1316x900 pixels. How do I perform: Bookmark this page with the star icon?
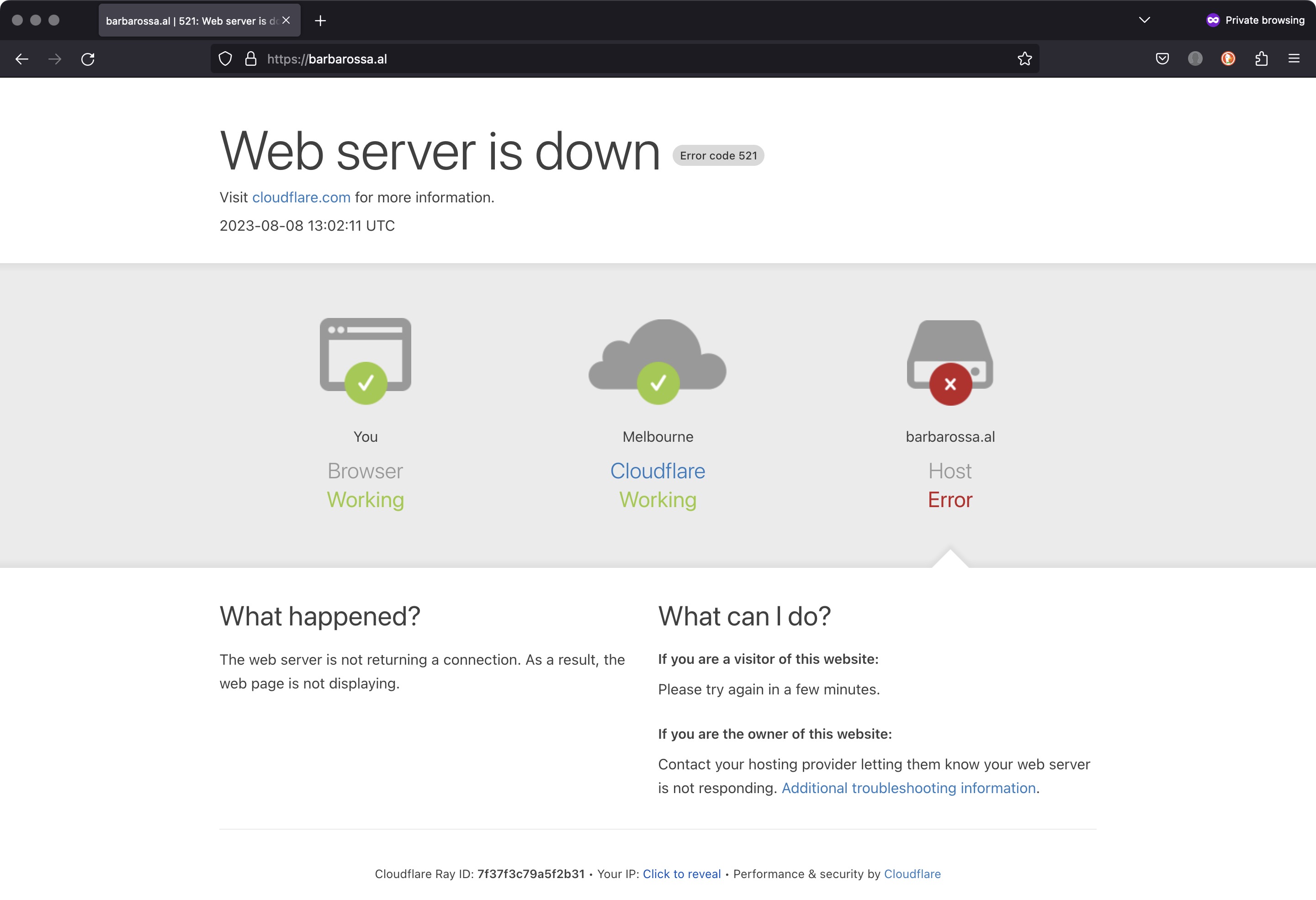click(x=1024, y=59)
